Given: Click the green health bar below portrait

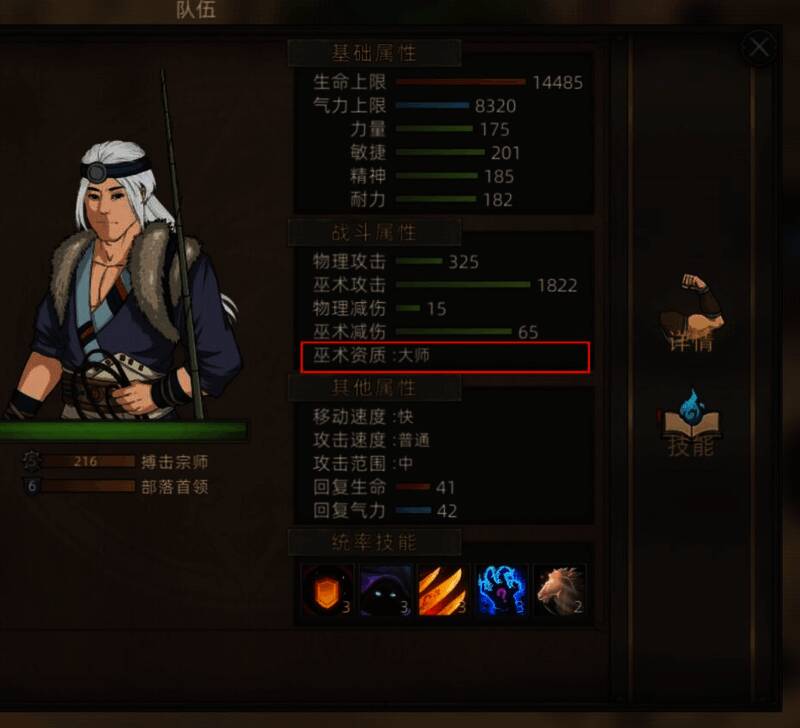Looking at the screenshot, I should tap(124, 431).
